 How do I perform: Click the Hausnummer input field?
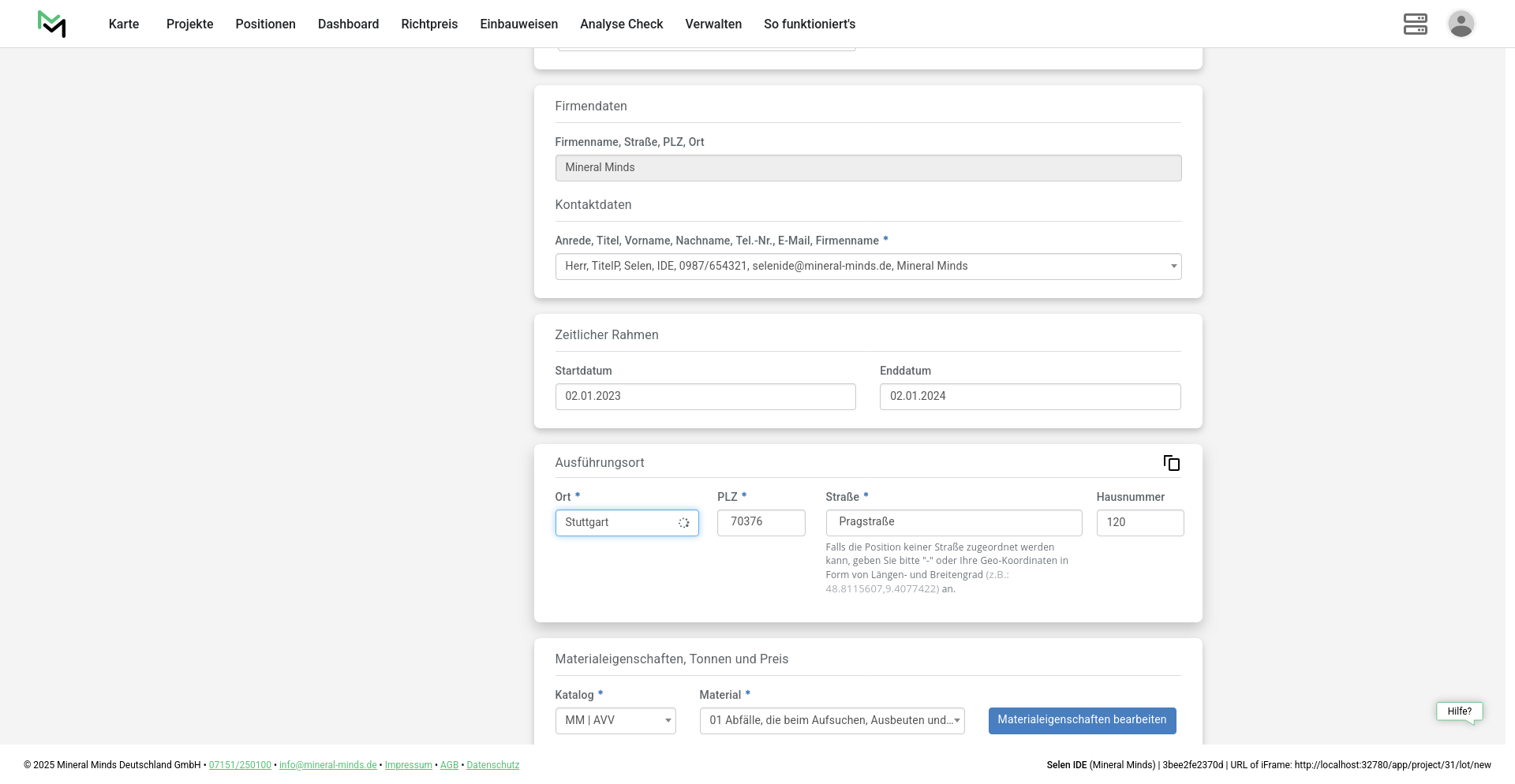coord(1139,523)
